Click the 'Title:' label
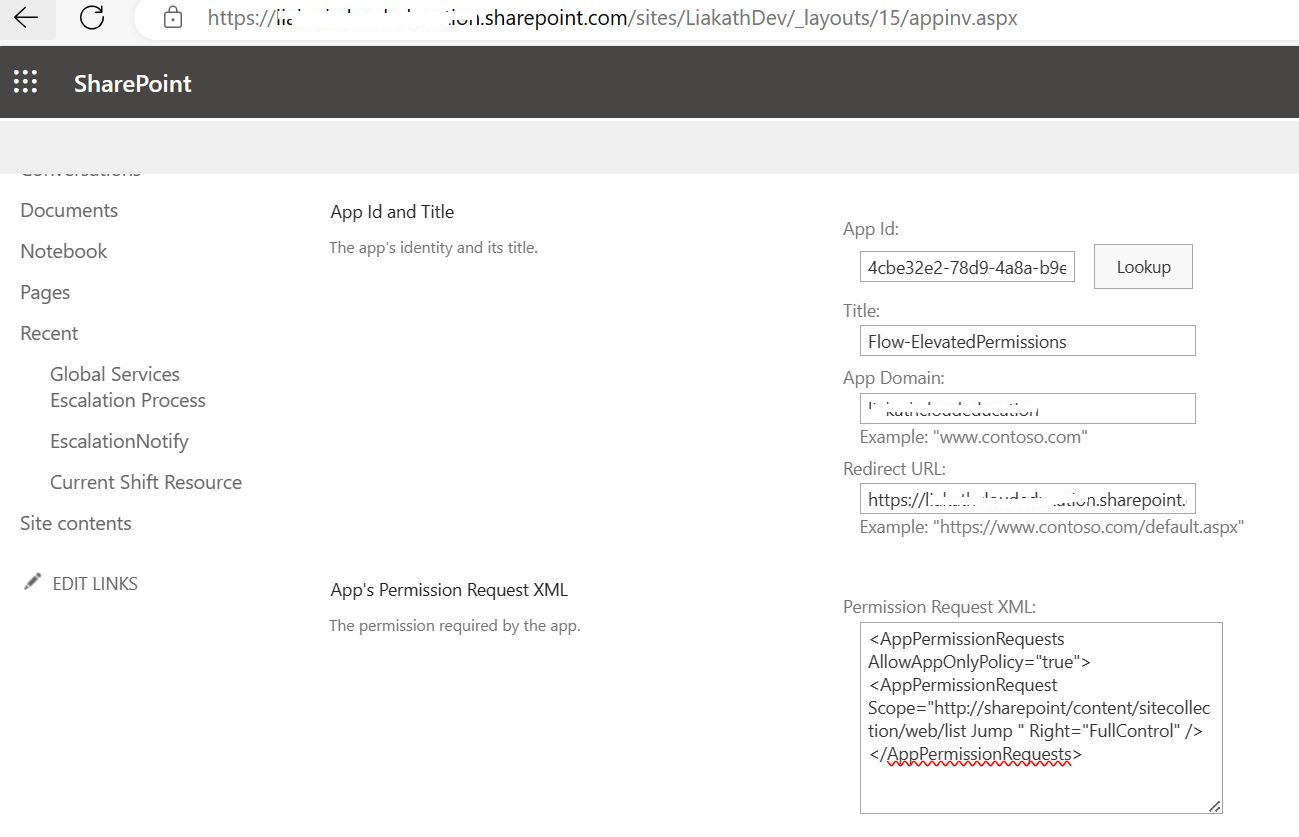Image resolution: width=1299 pixels, height=837 pixels. (861, 311)
